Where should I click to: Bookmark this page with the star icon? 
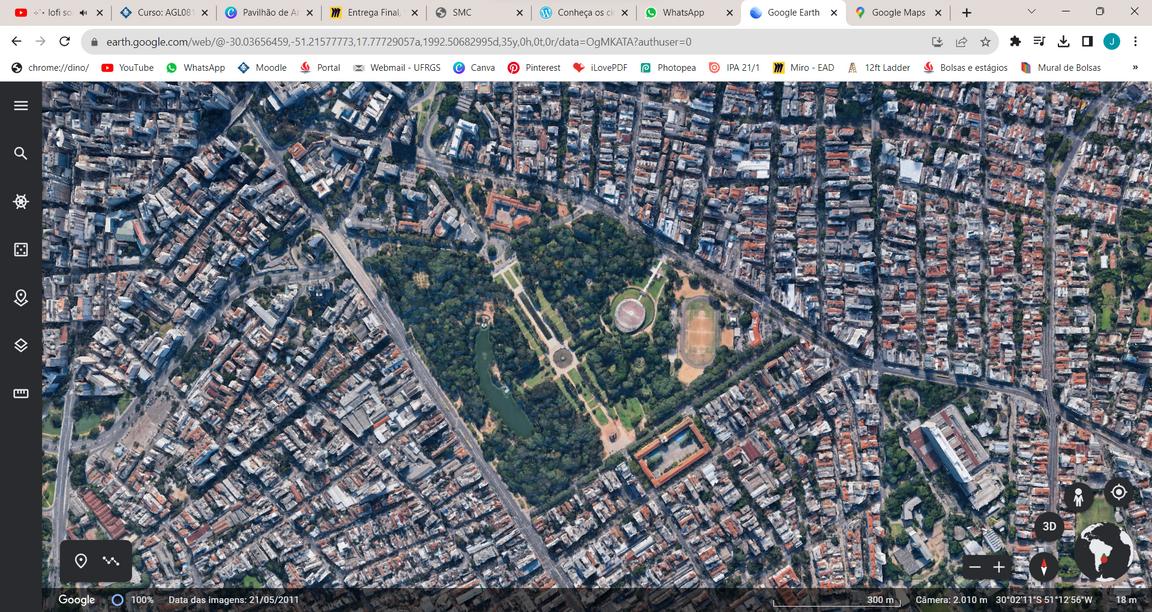[x=985, y=42]
